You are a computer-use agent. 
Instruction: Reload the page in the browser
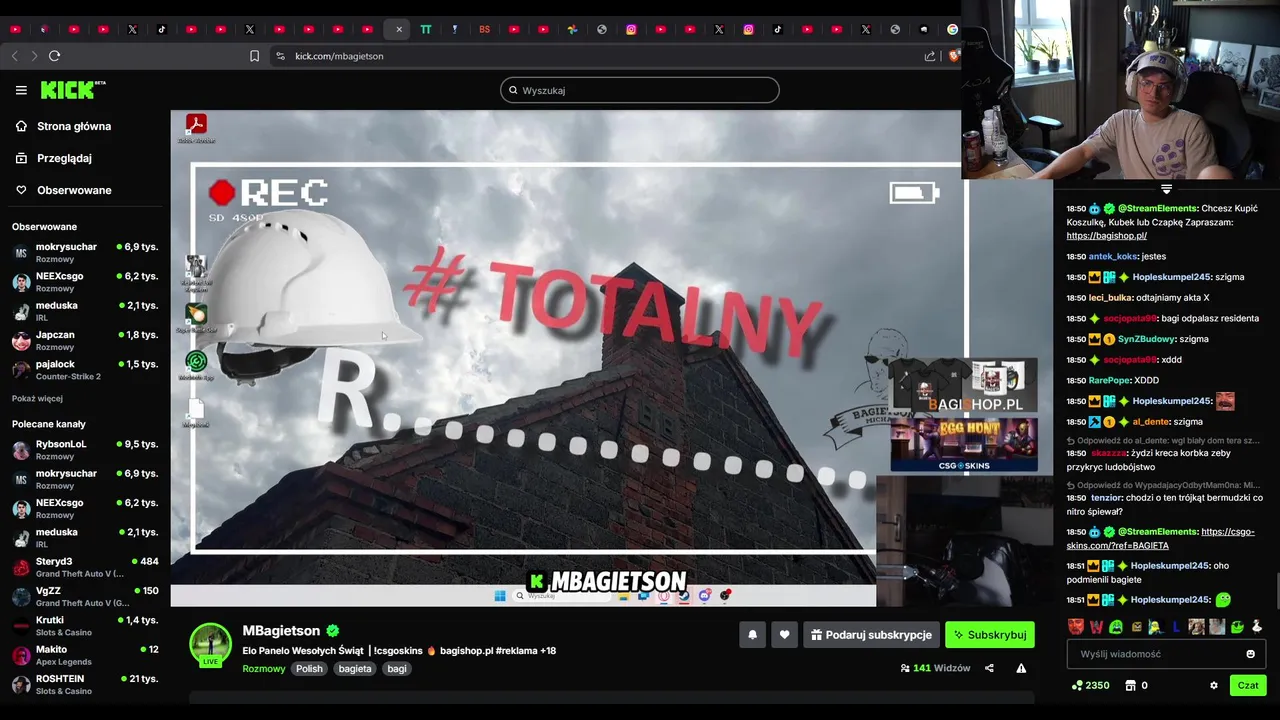click(x=54, y=56)
